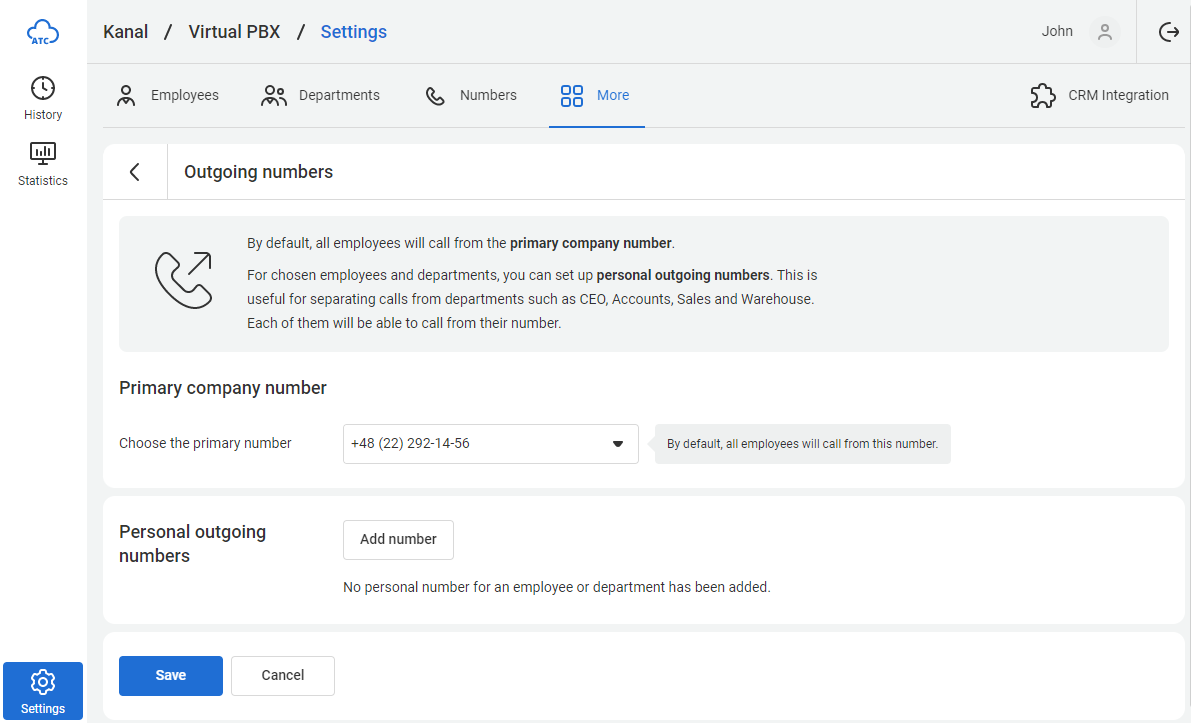The height and width of the screenshot is (723, 1191).
Task: Click the Settings gear icon
Action: (43, 682)
